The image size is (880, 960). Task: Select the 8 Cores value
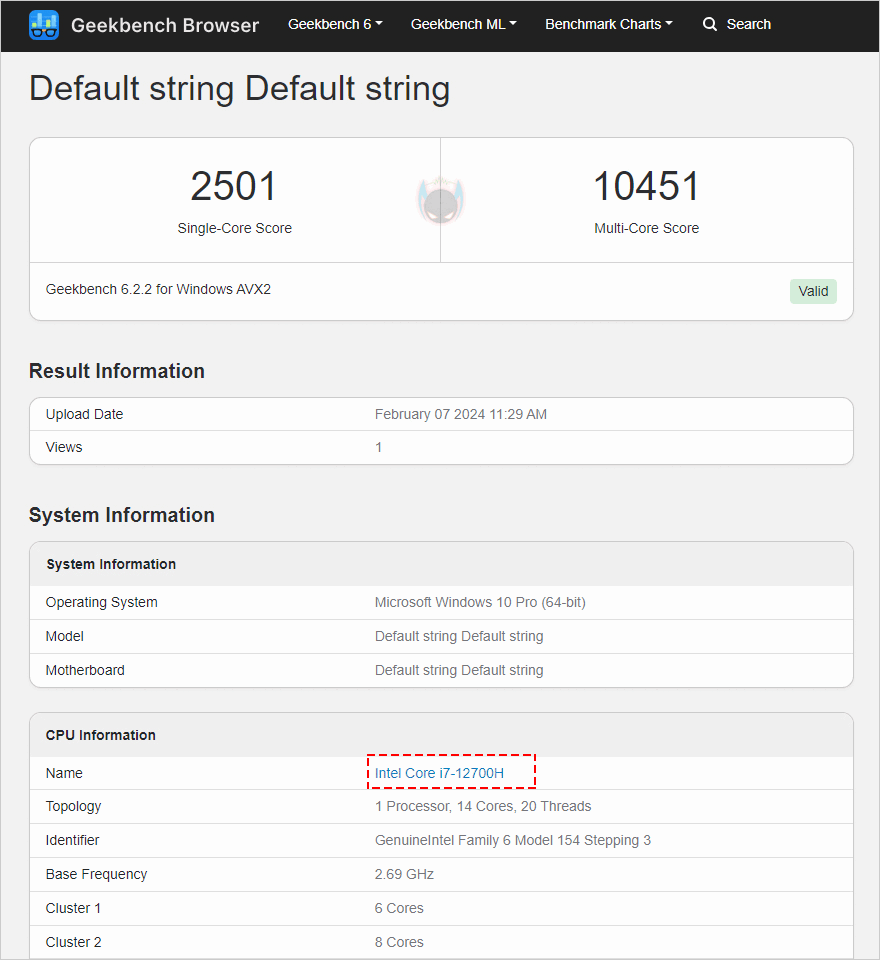(x=399, y=942)
